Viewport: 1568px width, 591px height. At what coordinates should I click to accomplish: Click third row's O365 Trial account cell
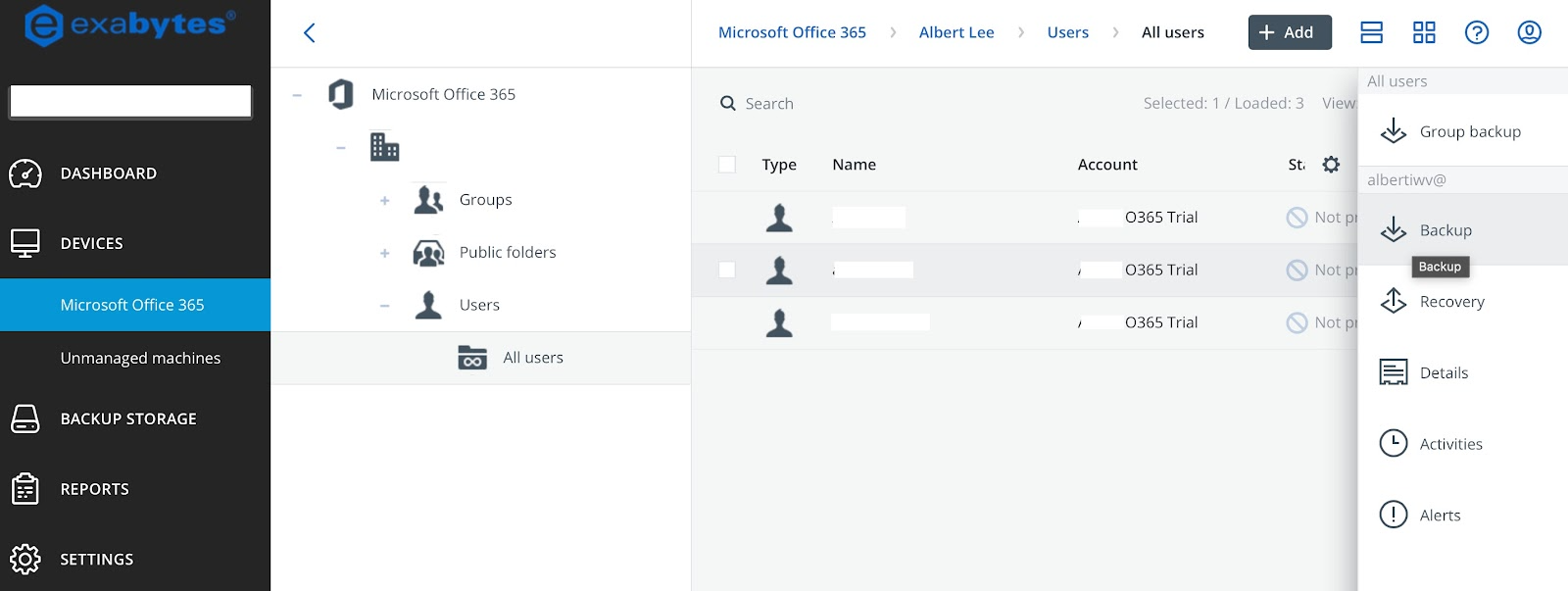pyautogui.click(x=1138, y=322)
